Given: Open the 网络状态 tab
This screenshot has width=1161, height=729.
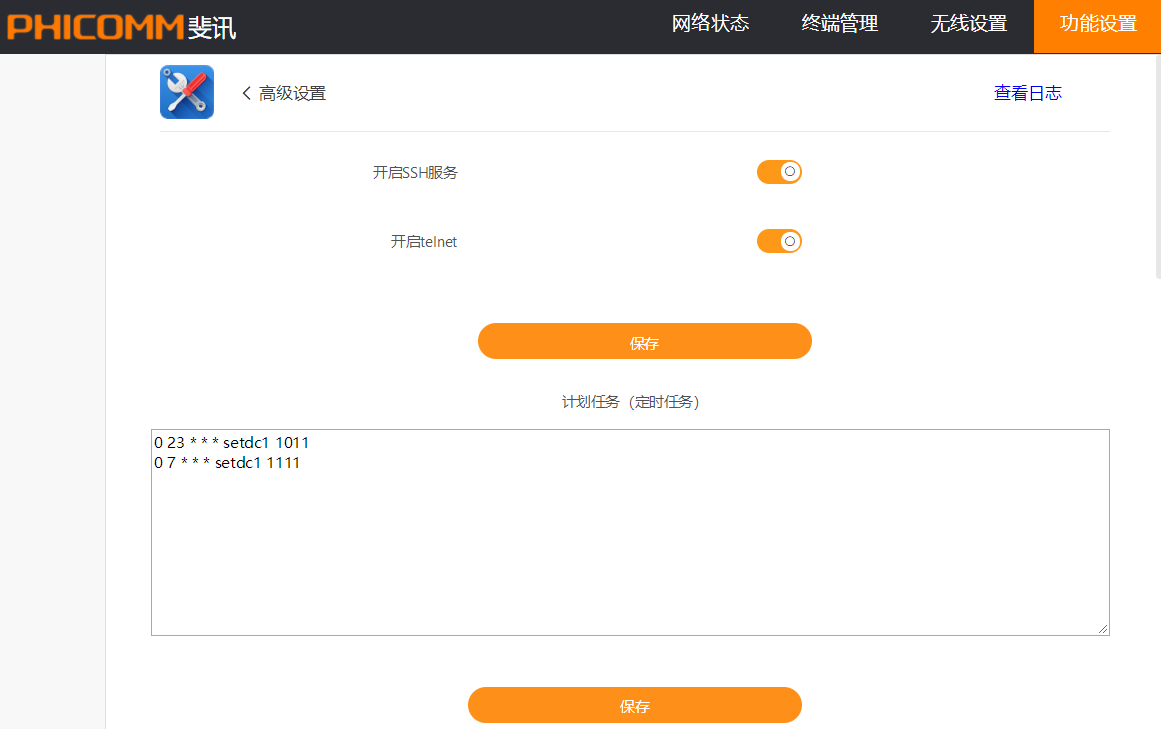Looking at the screenshot, I should pos(710,25).
